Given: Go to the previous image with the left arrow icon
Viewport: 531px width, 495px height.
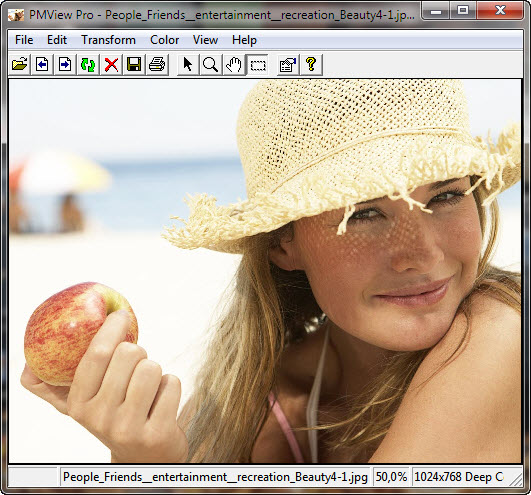Looking at the screenshot, I should 42,64.
